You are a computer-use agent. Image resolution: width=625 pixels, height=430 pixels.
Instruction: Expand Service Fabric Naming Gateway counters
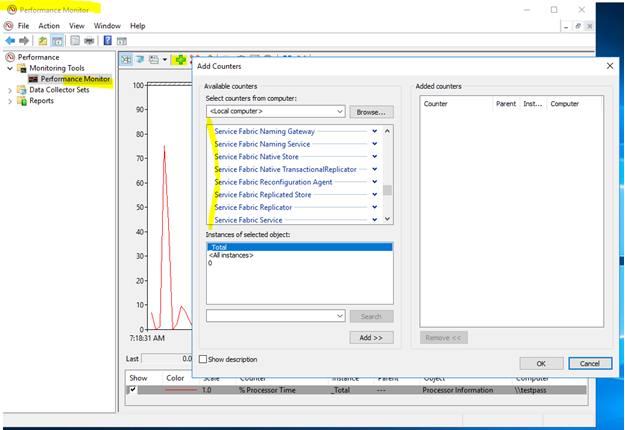(x=375, y=131)
